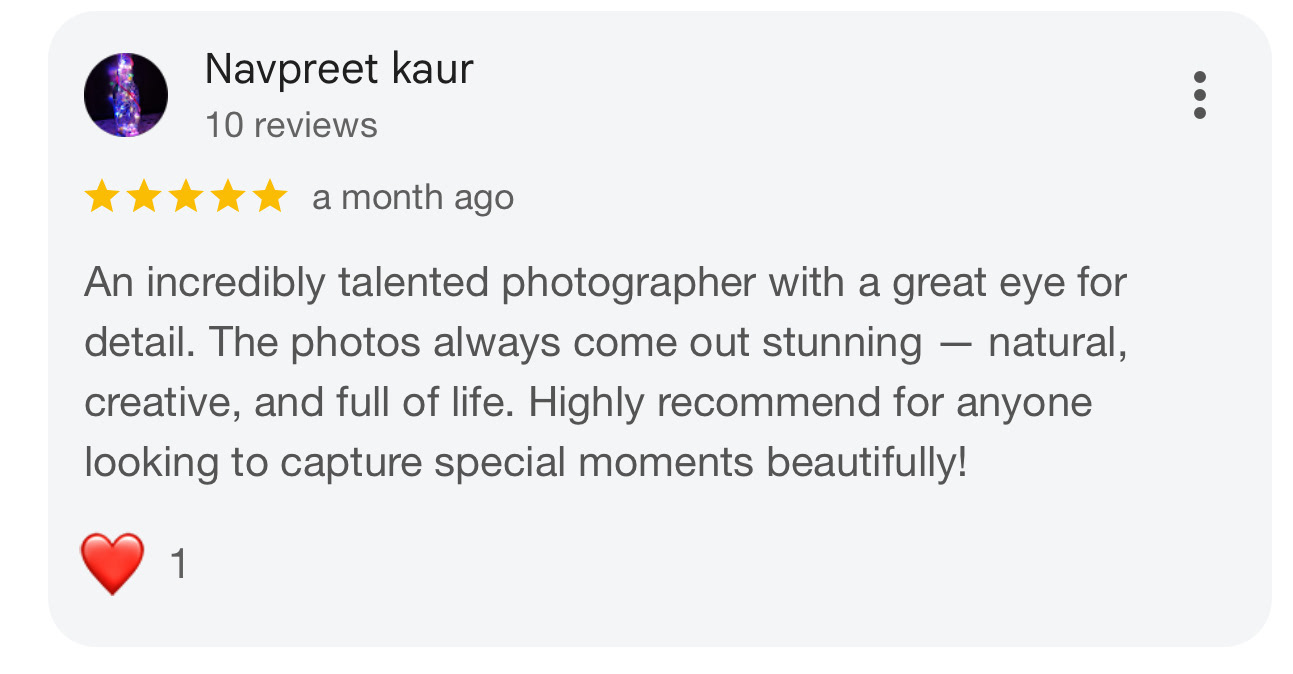Open Navpreet kaur's profile picture
The width and height of the screenshot is (1293, 674).
point(126,95)
